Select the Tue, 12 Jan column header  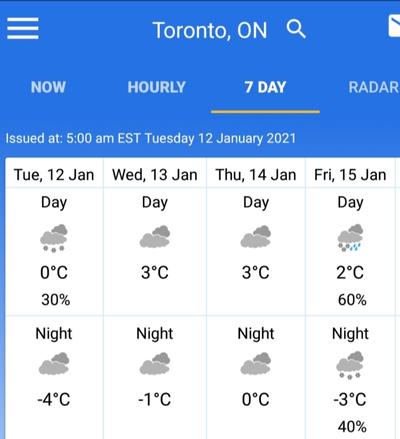54,175
